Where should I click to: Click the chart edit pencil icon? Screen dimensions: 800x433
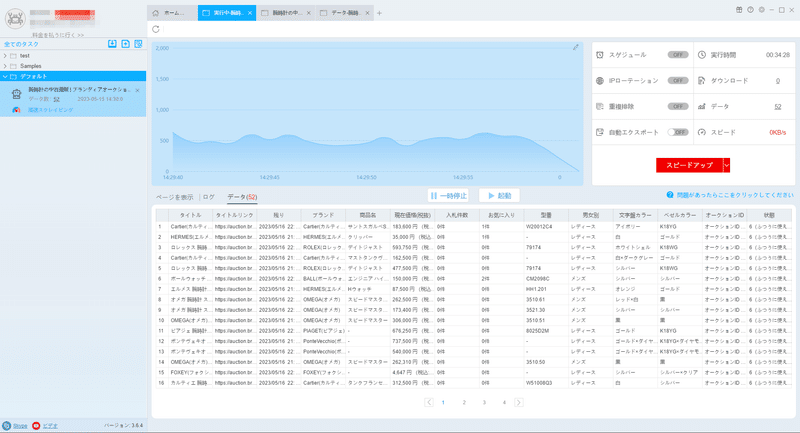pyautogui.click(x=576, y=47)
